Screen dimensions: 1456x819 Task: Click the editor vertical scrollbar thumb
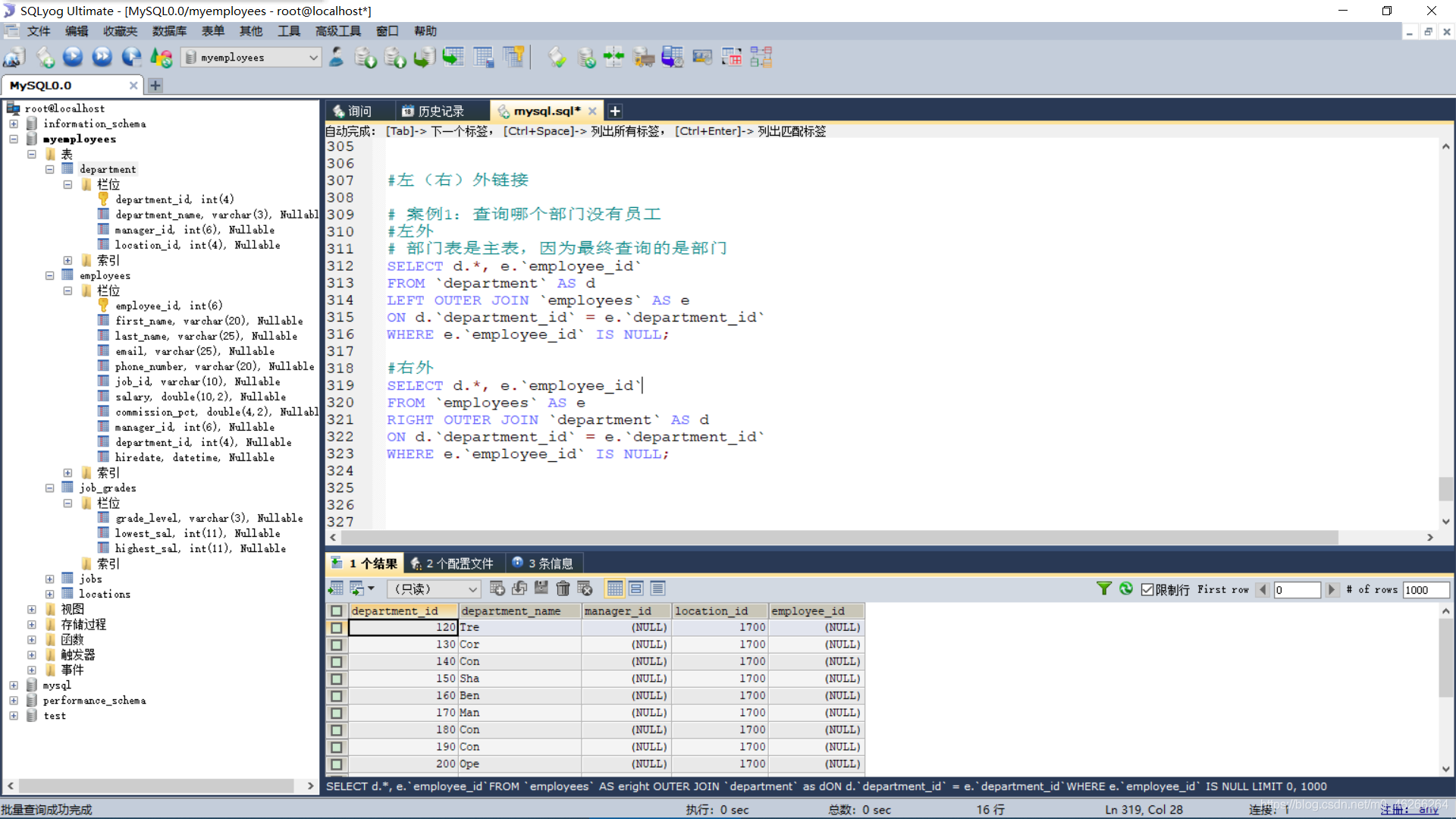pos(1445,489)
